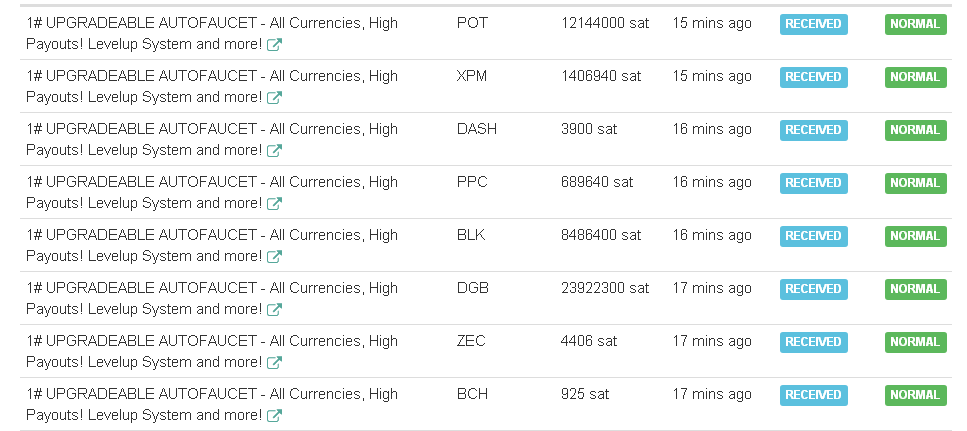Open external link icon in BLK row
This screenshot has height=431, width=967.
pos(274,257)
